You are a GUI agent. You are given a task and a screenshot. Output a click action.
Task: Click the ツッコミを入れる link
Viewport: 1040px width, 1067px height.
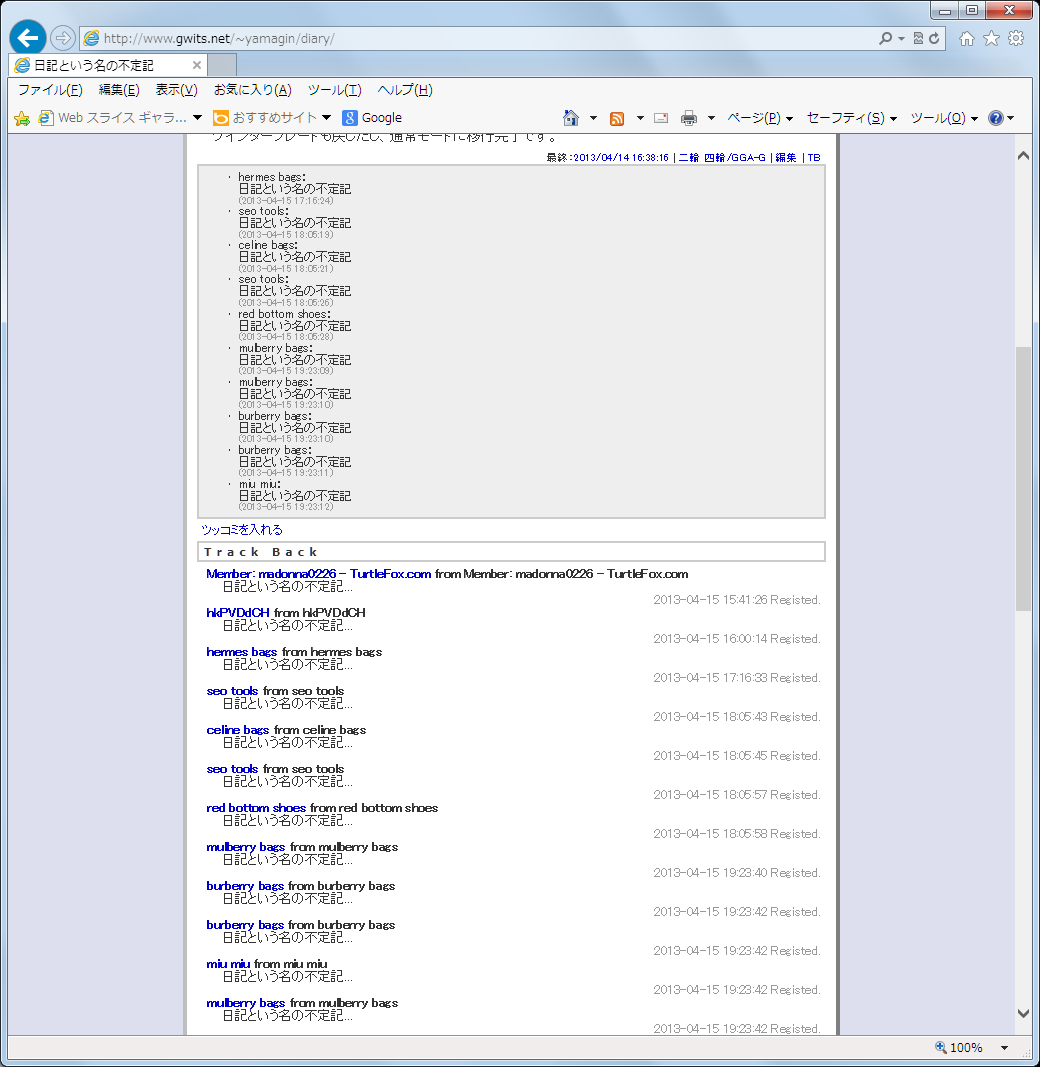tap(242, 530)
